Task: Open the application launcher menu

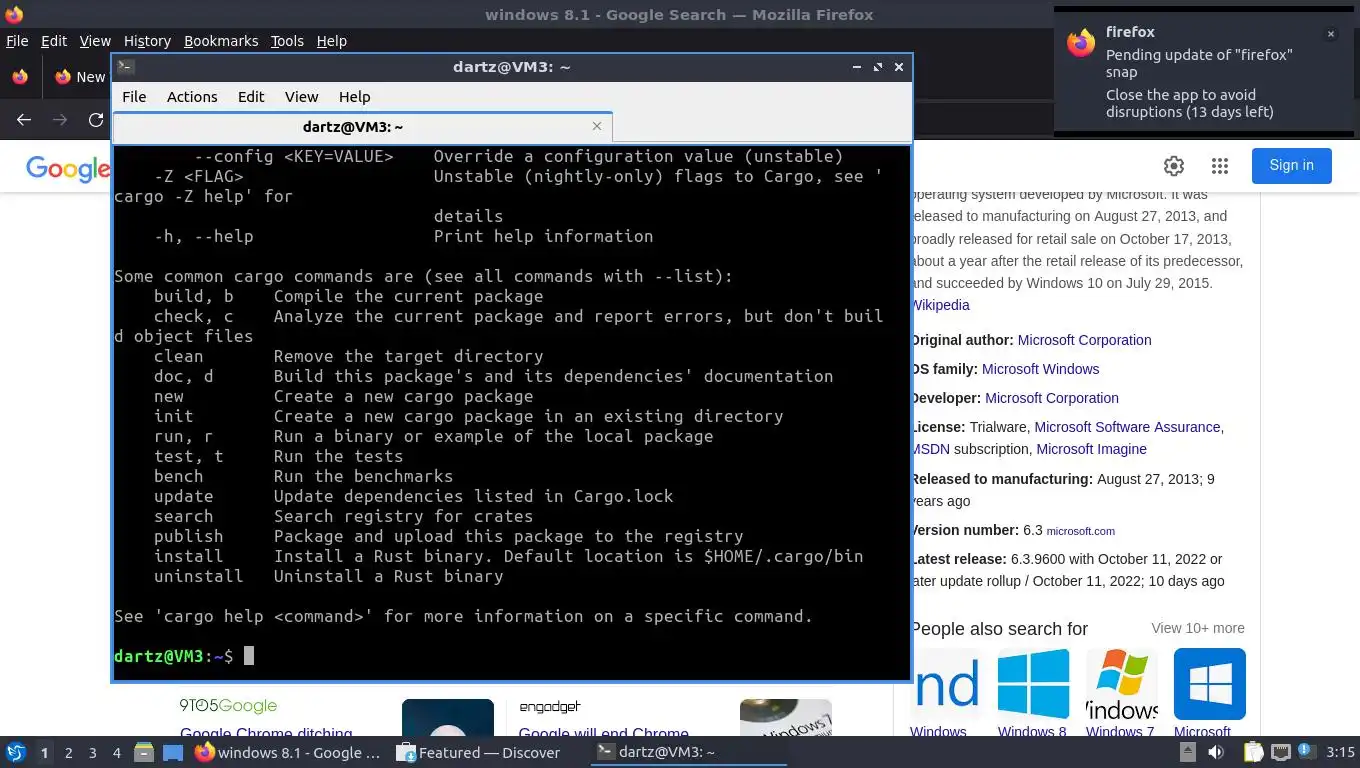Action: tap(16, 752)
